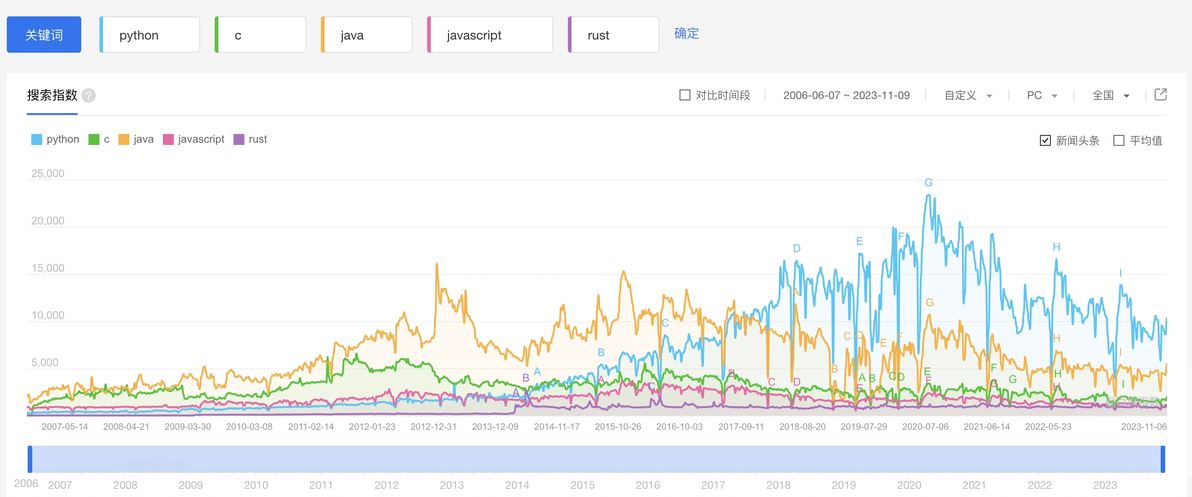
Task: Click the export share icon
Action: 1161,95
